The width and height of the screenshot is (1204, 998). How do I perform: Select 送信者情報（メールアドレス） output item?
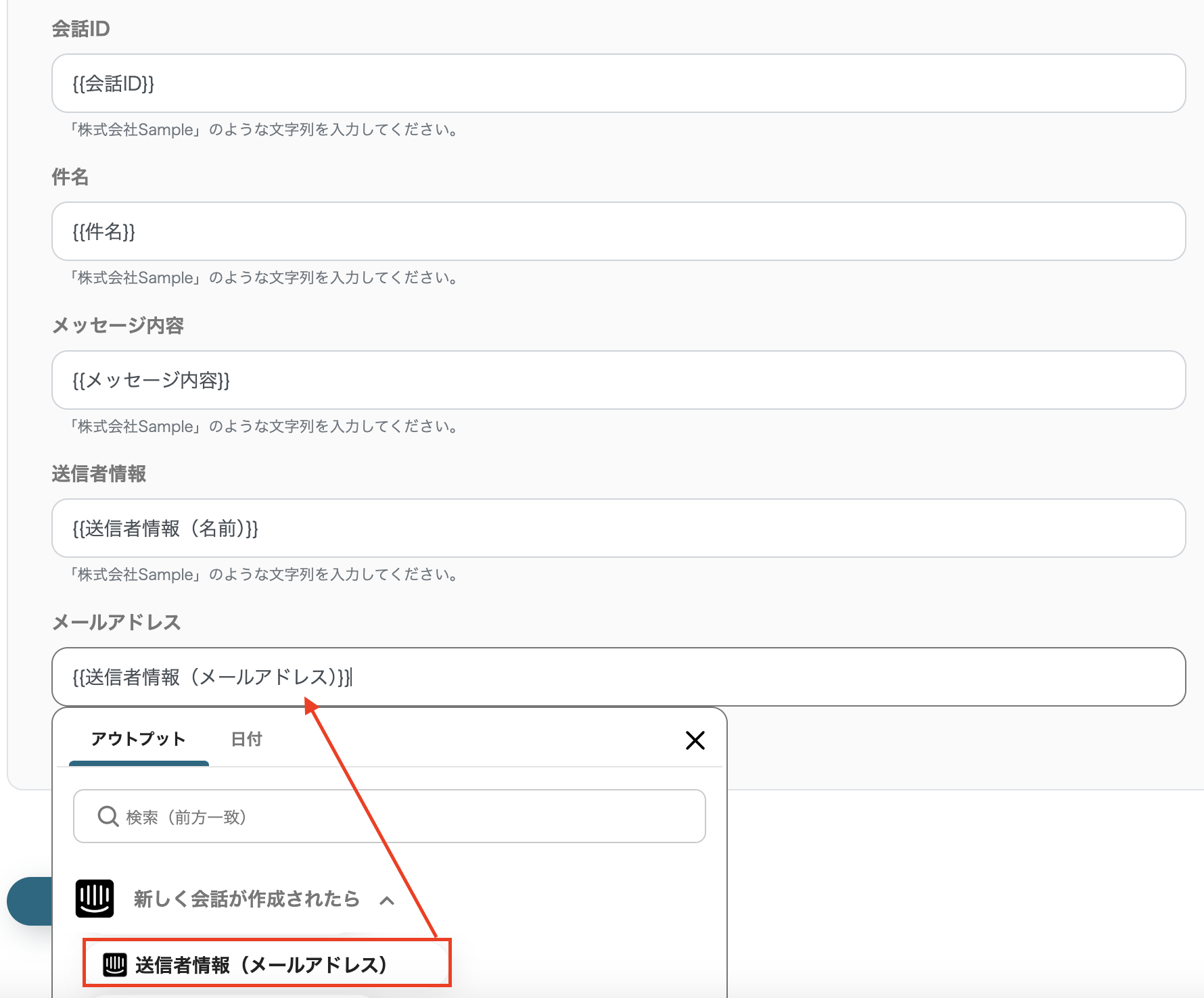coord(267,963)
